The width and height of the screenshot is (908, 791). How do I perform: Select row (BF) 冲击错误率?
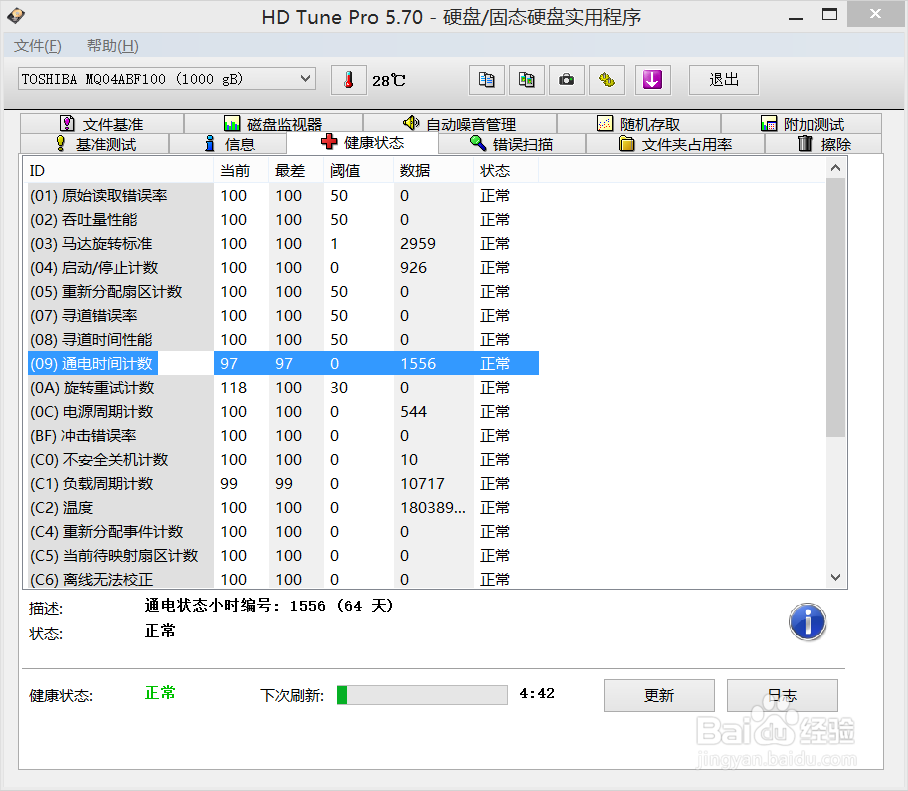[x=283, y=435]
